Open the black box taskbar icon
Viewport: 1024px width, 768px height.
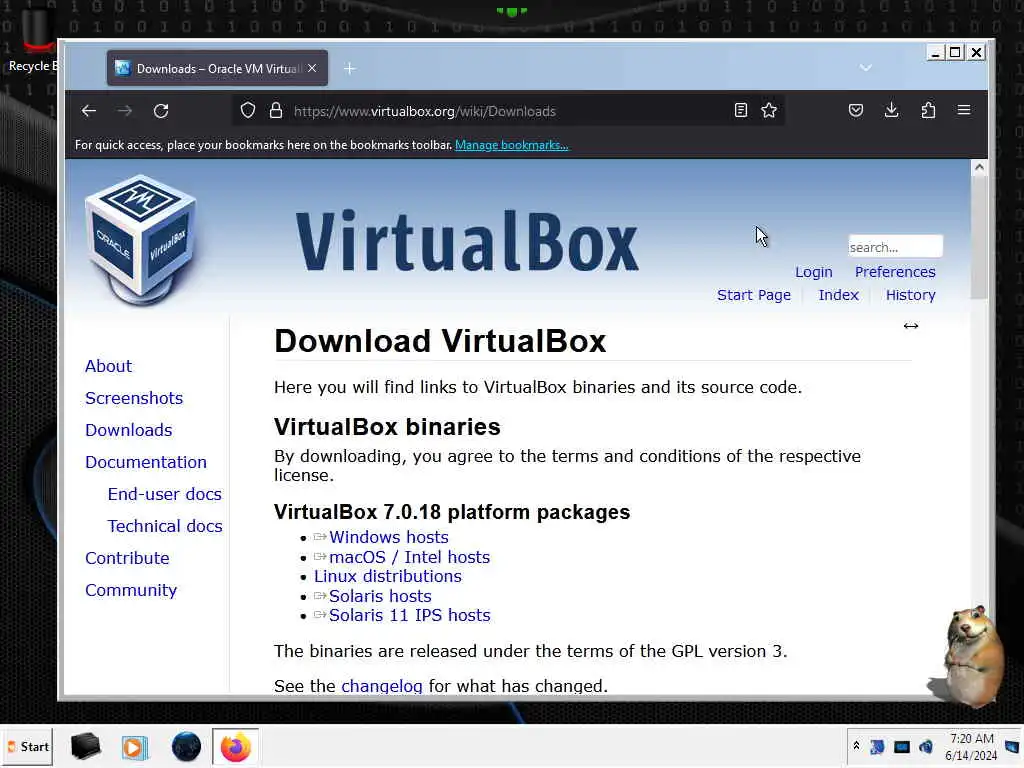[86, 746]
